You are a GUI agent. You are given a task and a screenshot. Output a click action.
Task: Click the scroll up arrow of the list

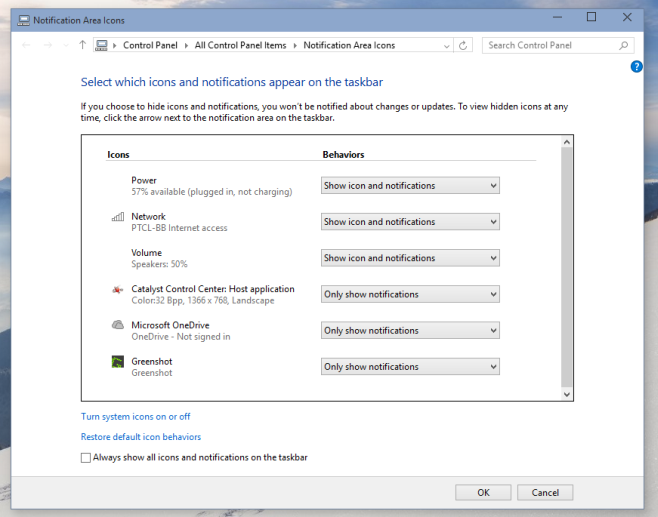pos(567,142)
